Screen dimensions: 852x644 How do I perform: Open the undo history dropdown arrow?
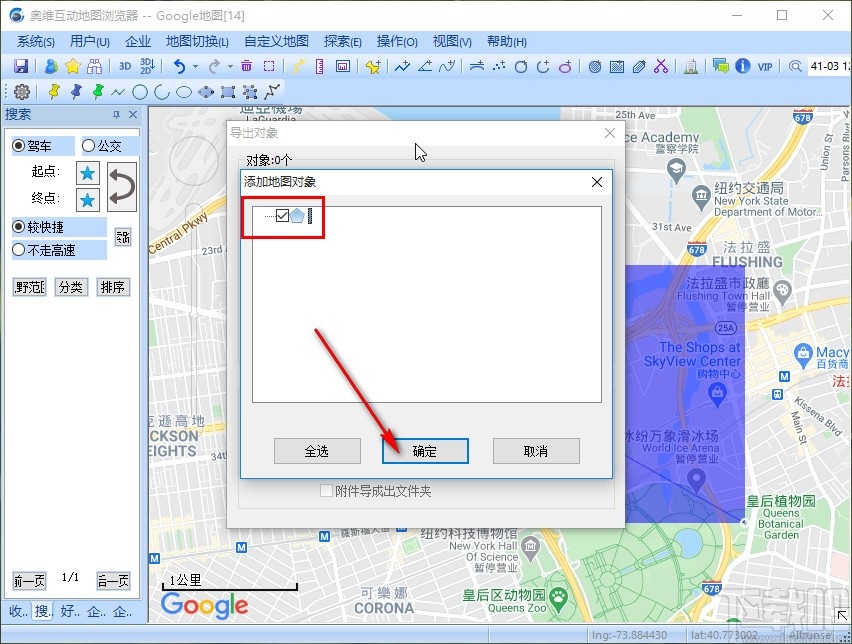click(194, 64)
